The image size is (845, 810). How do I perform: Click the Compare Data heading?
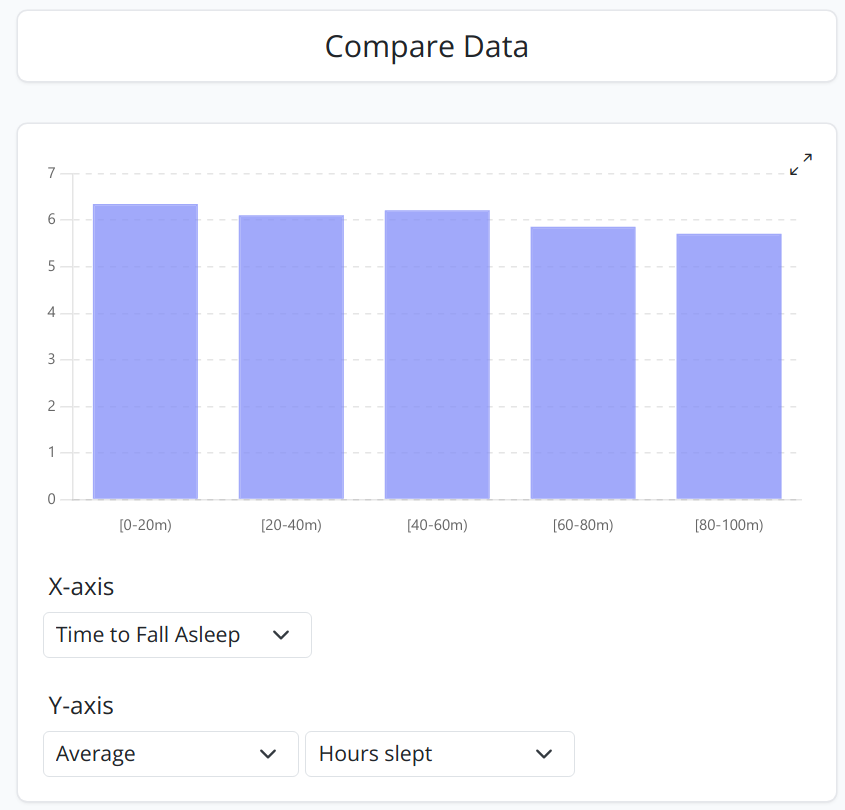coord(427,47)
